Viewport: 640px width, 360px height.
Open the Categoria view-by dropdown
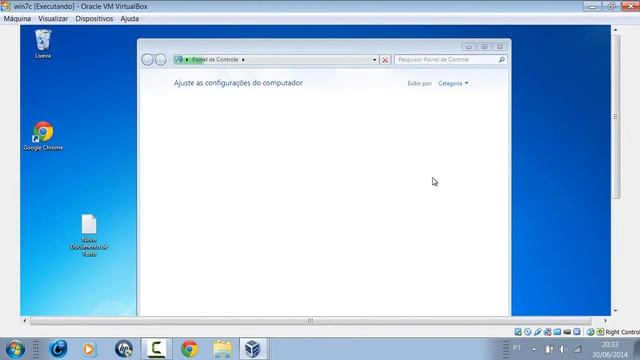click(453, 83)
